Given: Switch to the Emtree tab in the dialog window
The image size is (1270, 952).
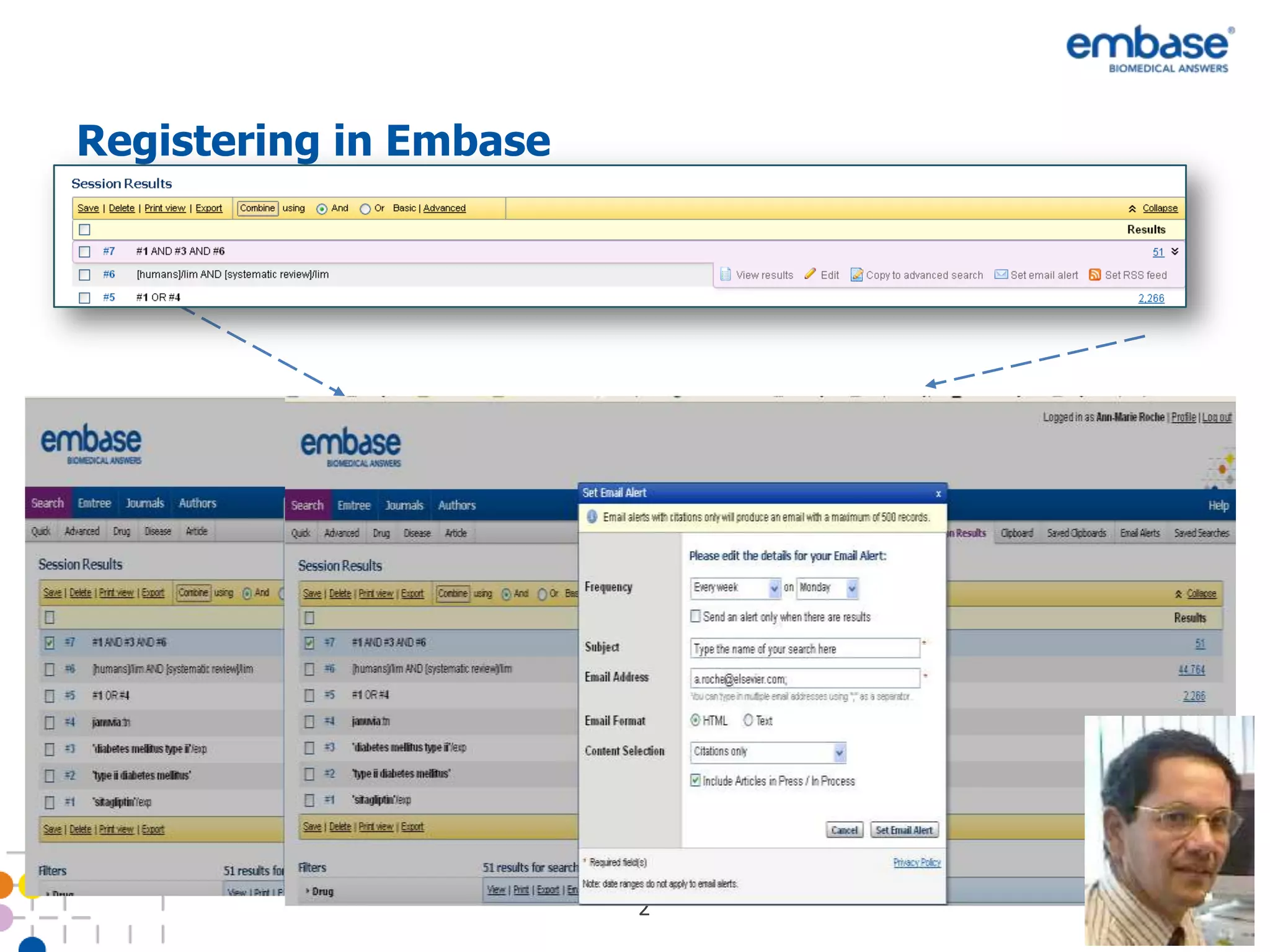Looking at the screenshot, I should point(353,506).
